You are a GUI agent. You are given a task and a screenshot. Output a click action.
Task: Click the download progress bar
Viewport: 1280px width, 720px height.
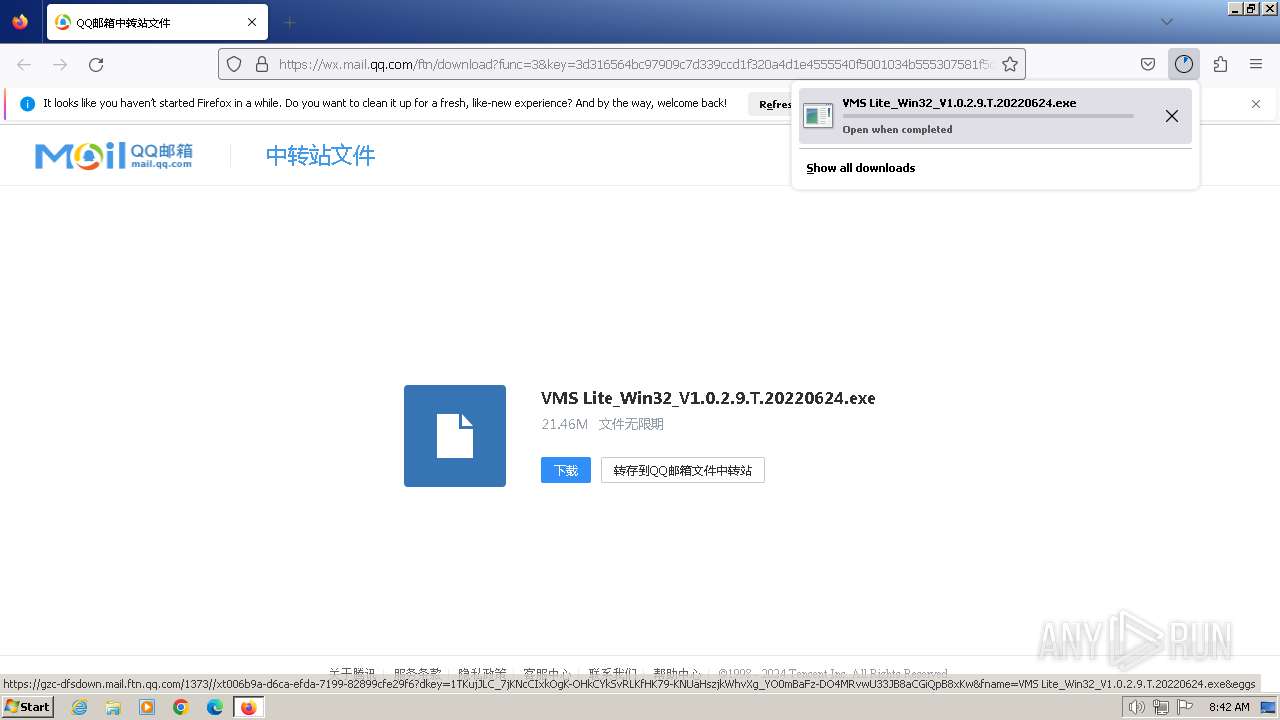[x=988, y=116]
